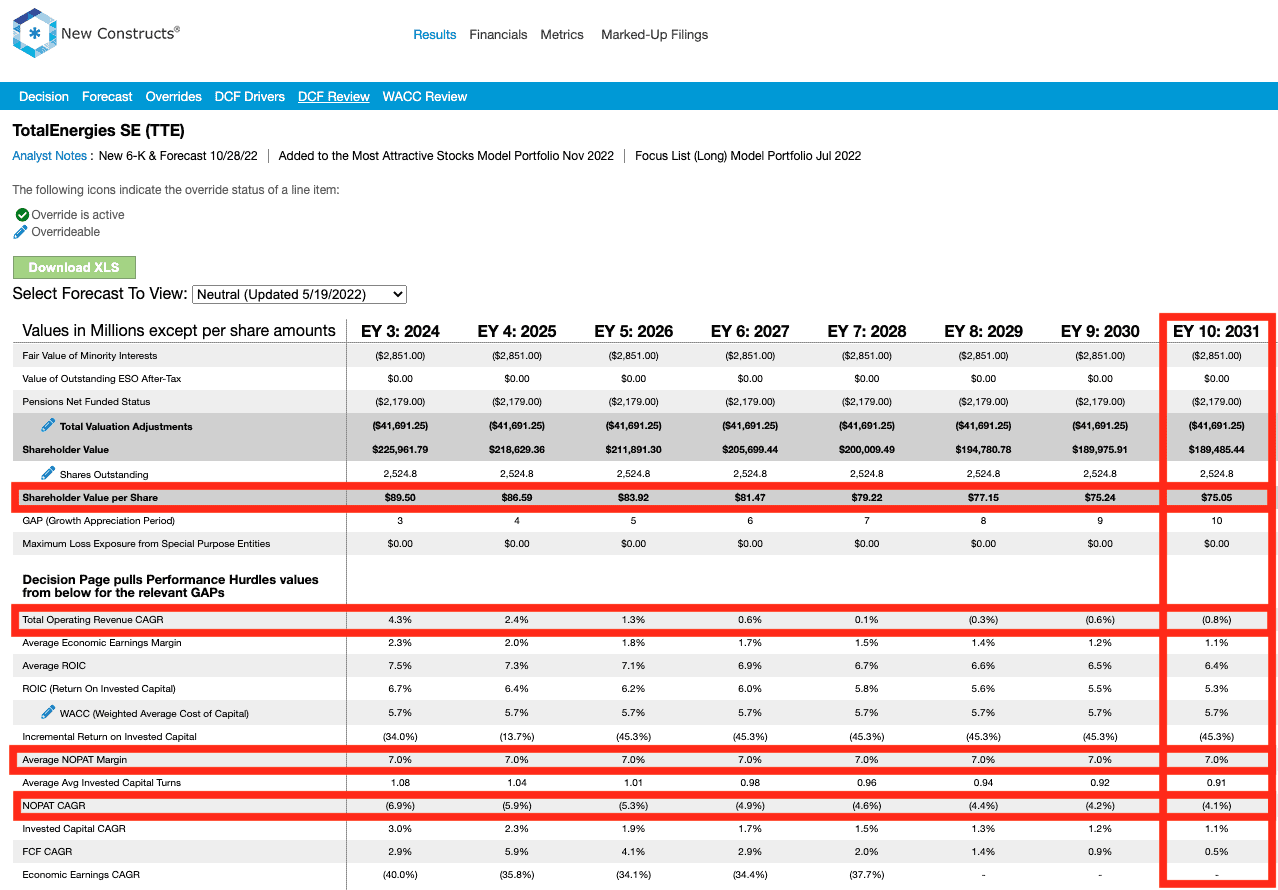Click the EY 8: 2029 column header

(x=984, y=331)
